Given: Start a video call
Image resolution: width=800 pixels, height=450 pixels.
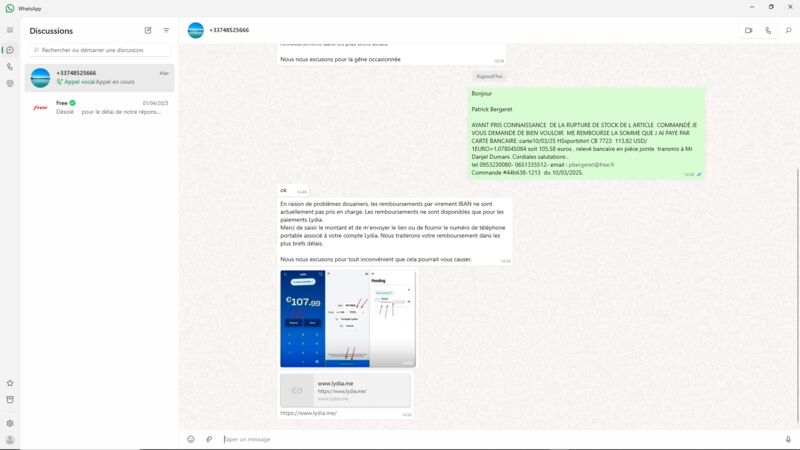Looking at the screenshot, I should coord(748,31).
